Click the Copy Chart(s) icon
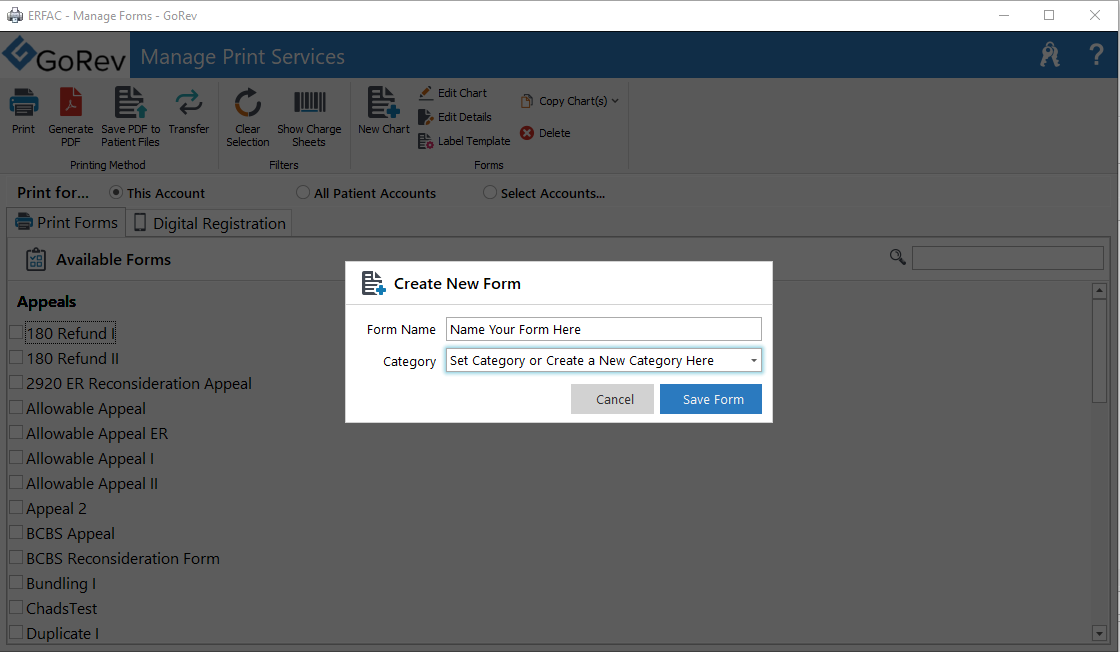 (527, 101)
